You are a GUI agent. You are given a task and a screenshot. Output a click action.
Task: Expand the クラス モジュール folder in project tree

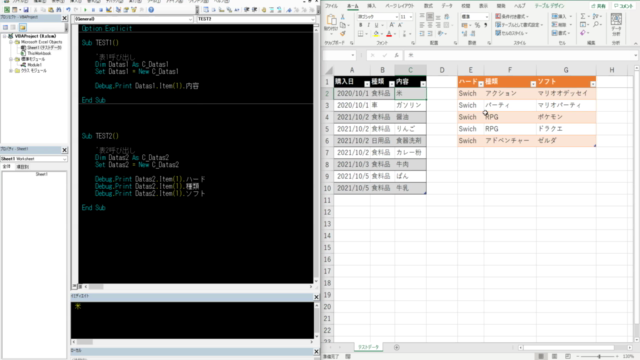pos(11,71)
